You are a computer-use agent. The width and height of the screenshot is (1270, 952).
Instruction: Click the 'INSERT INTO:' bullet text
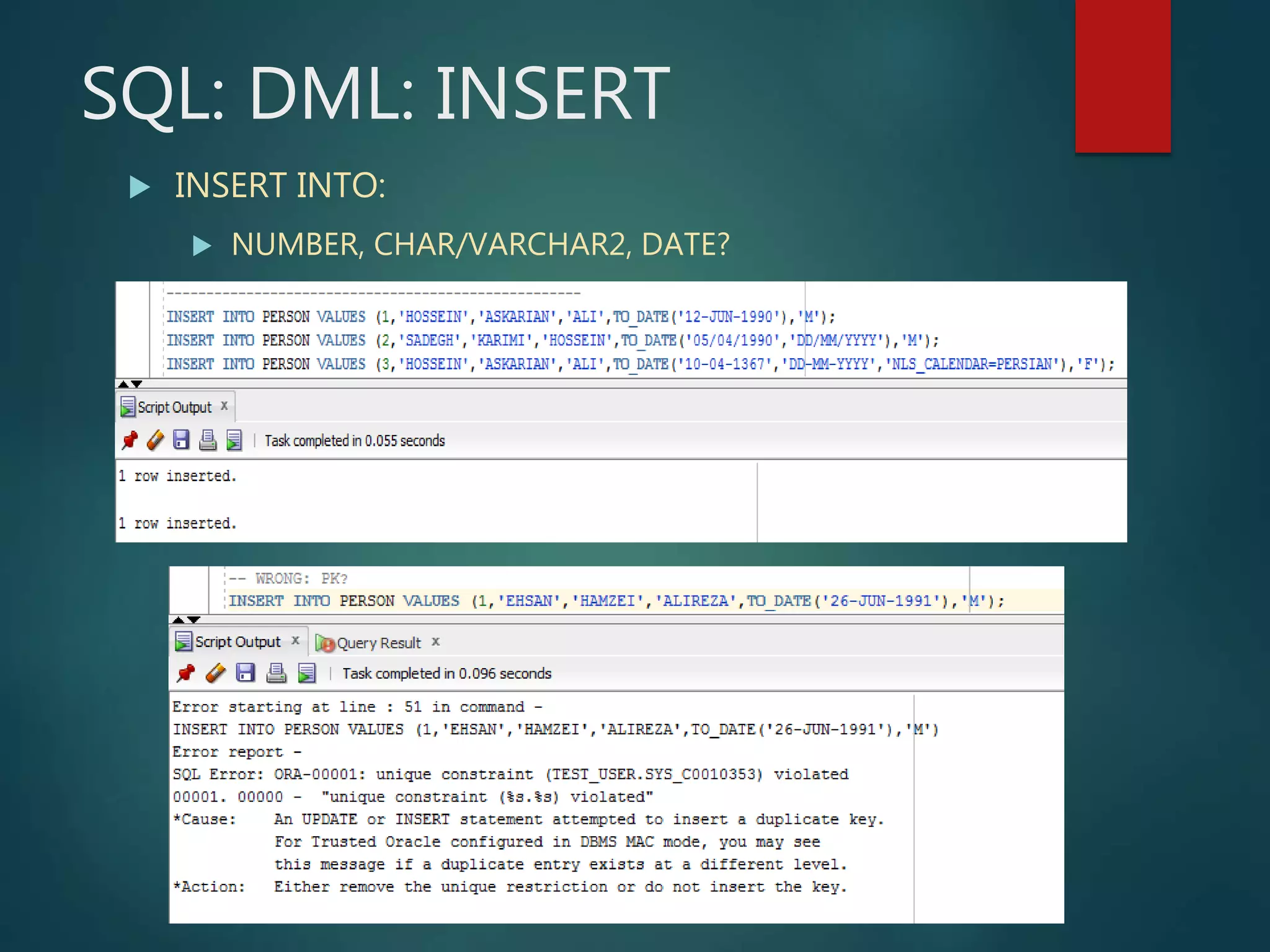pyautogui.click(x=280, y=185)
